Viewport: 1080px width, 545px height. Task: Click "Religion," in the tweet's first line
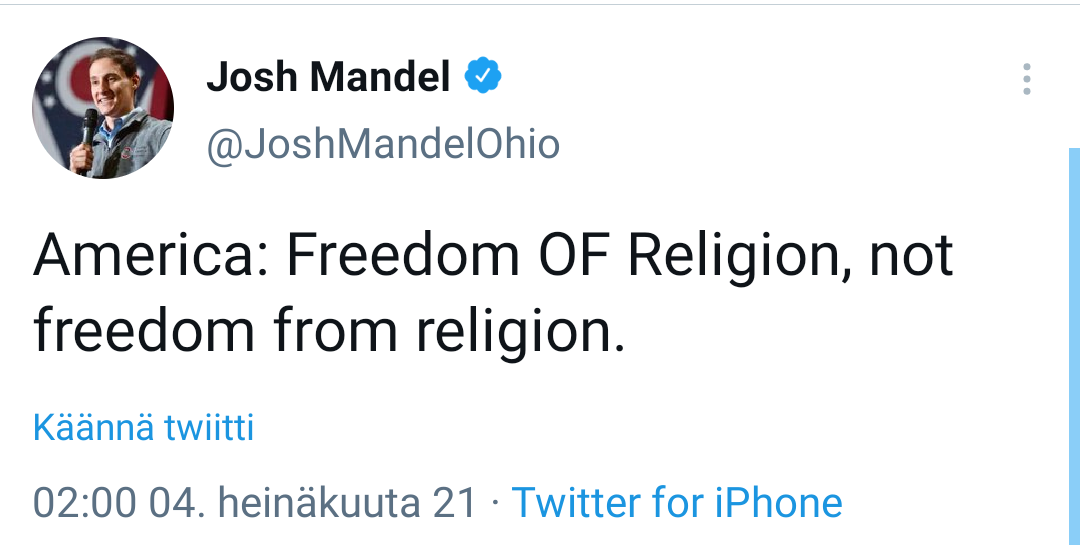[737, 257]
